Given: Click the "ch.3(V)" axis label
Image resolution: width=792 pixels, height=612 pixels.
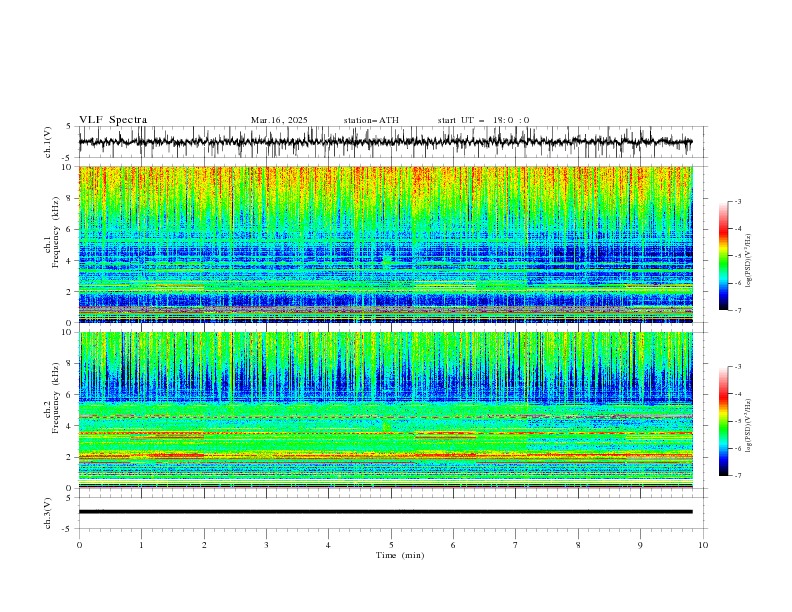Looking at the screenshot, I should pyautogui.click(x=48, y=513).
